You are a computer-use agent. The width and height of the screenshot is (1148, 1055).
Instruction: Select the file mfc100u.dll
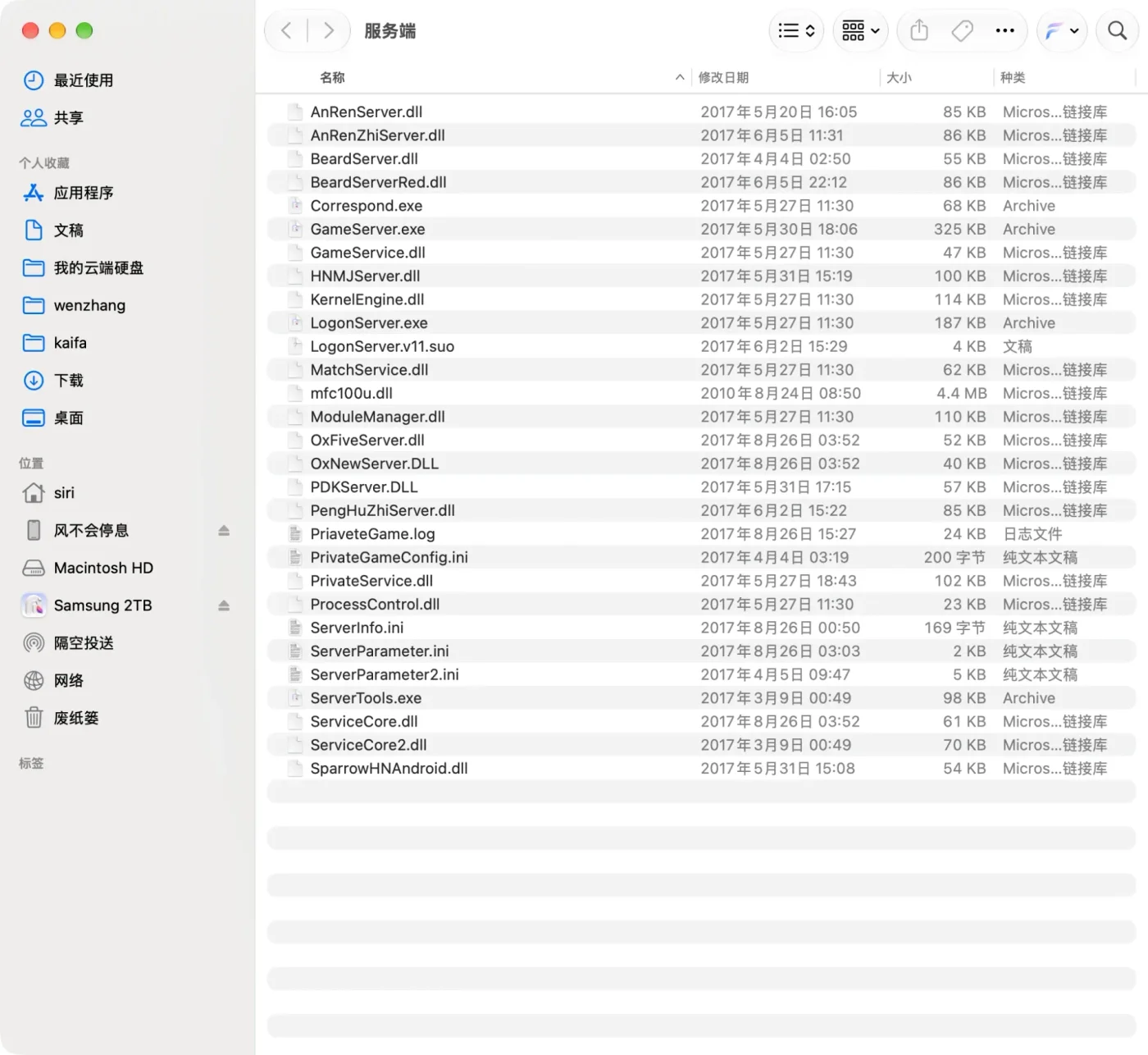click(702, 394)
